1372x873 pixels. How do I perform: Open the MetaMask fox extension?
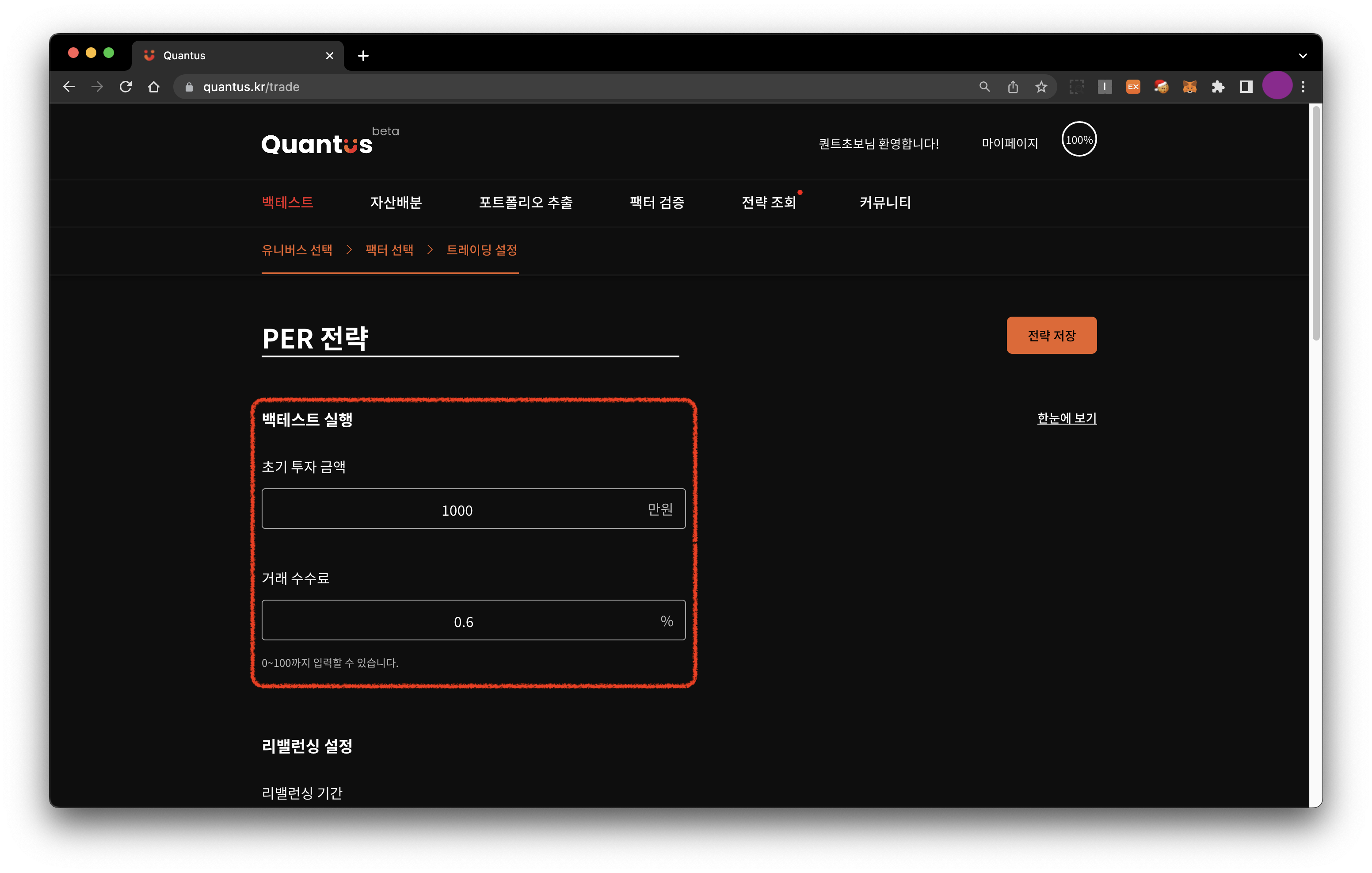[1189, 87]
